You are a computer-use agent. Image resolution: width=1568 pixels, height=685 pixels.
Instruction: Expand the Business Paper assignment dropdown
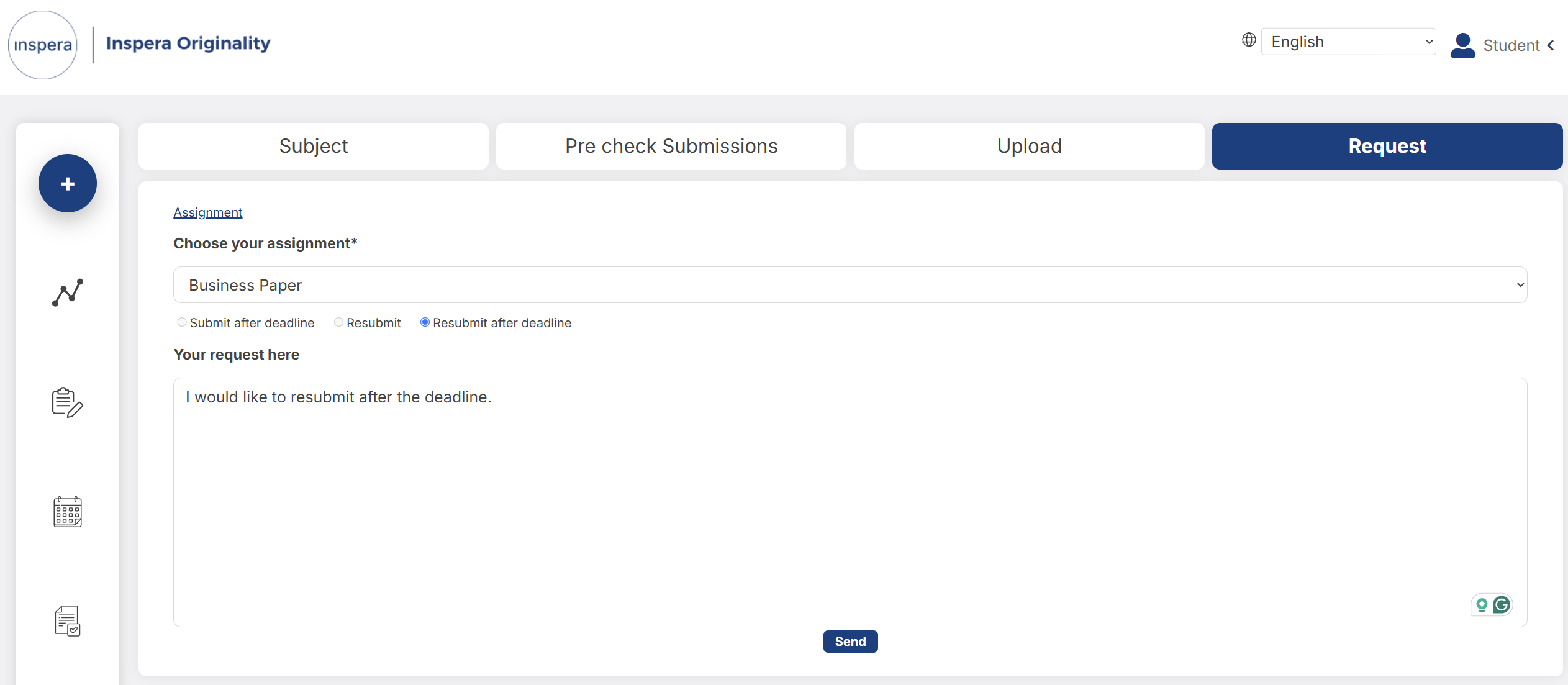(850, 285)
